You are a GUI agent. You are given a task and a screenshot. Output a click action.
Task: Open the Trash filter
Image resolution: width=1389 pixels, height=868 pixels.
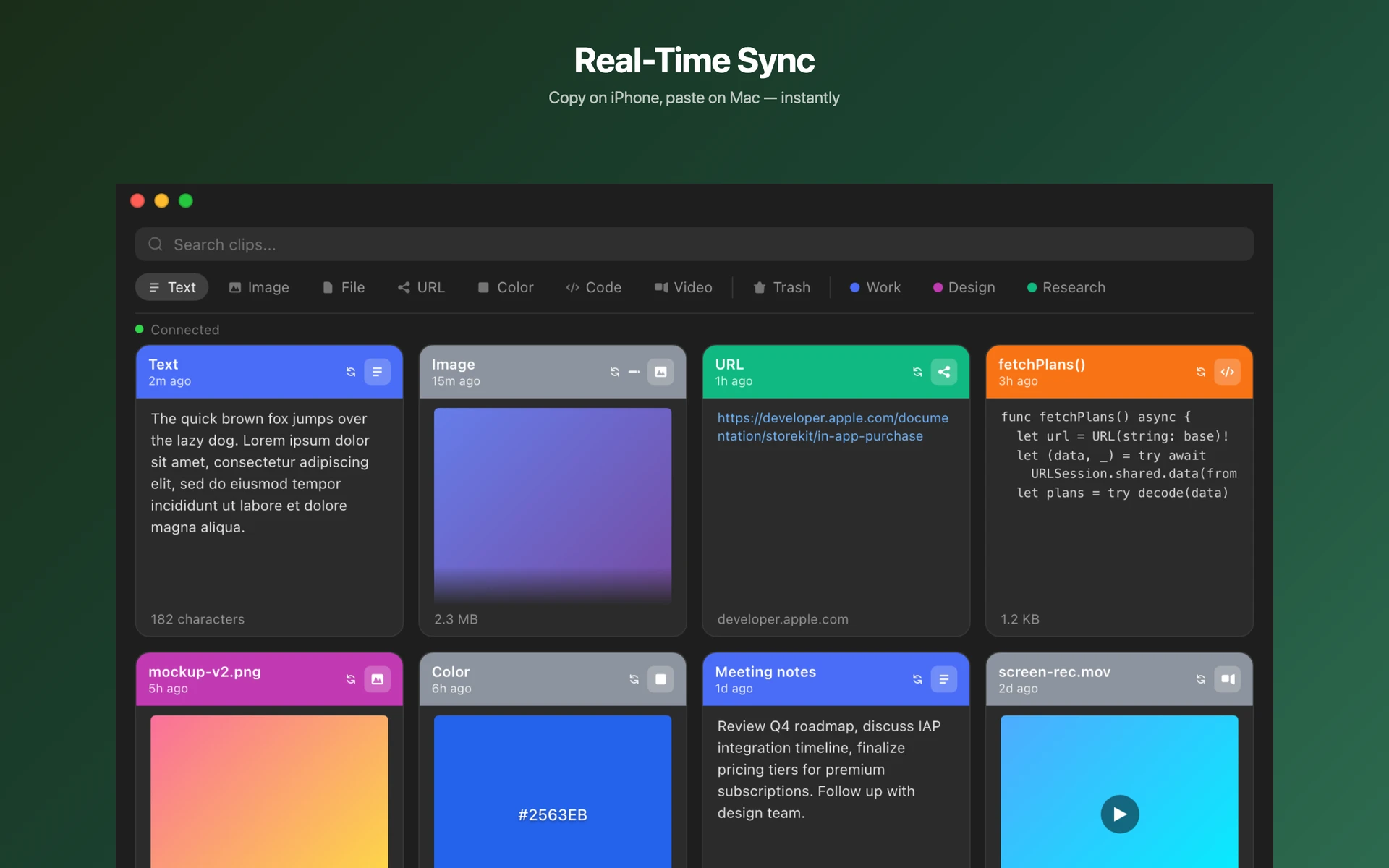point(782,287)
